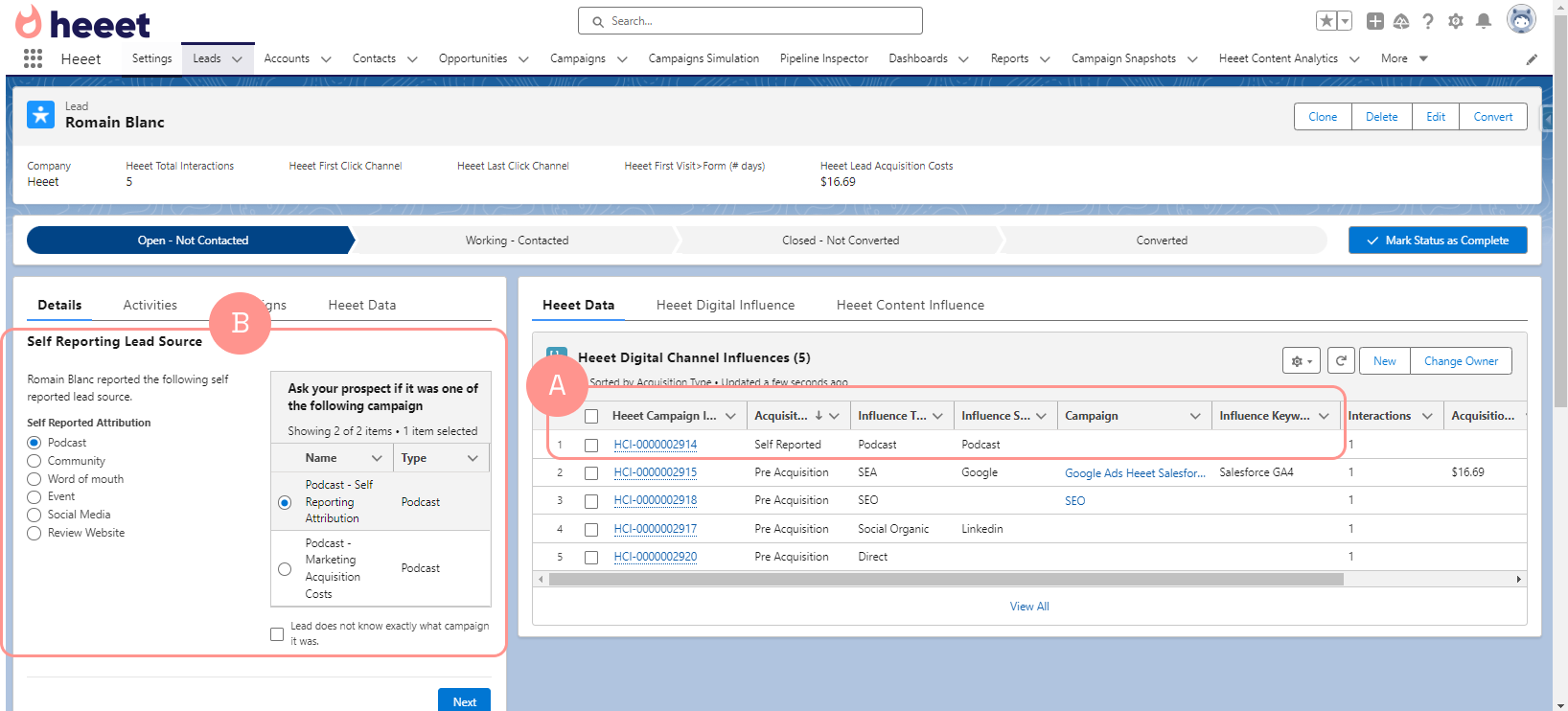Click into the global Search field
This screenshot has height=711, width=1568.
750,21
